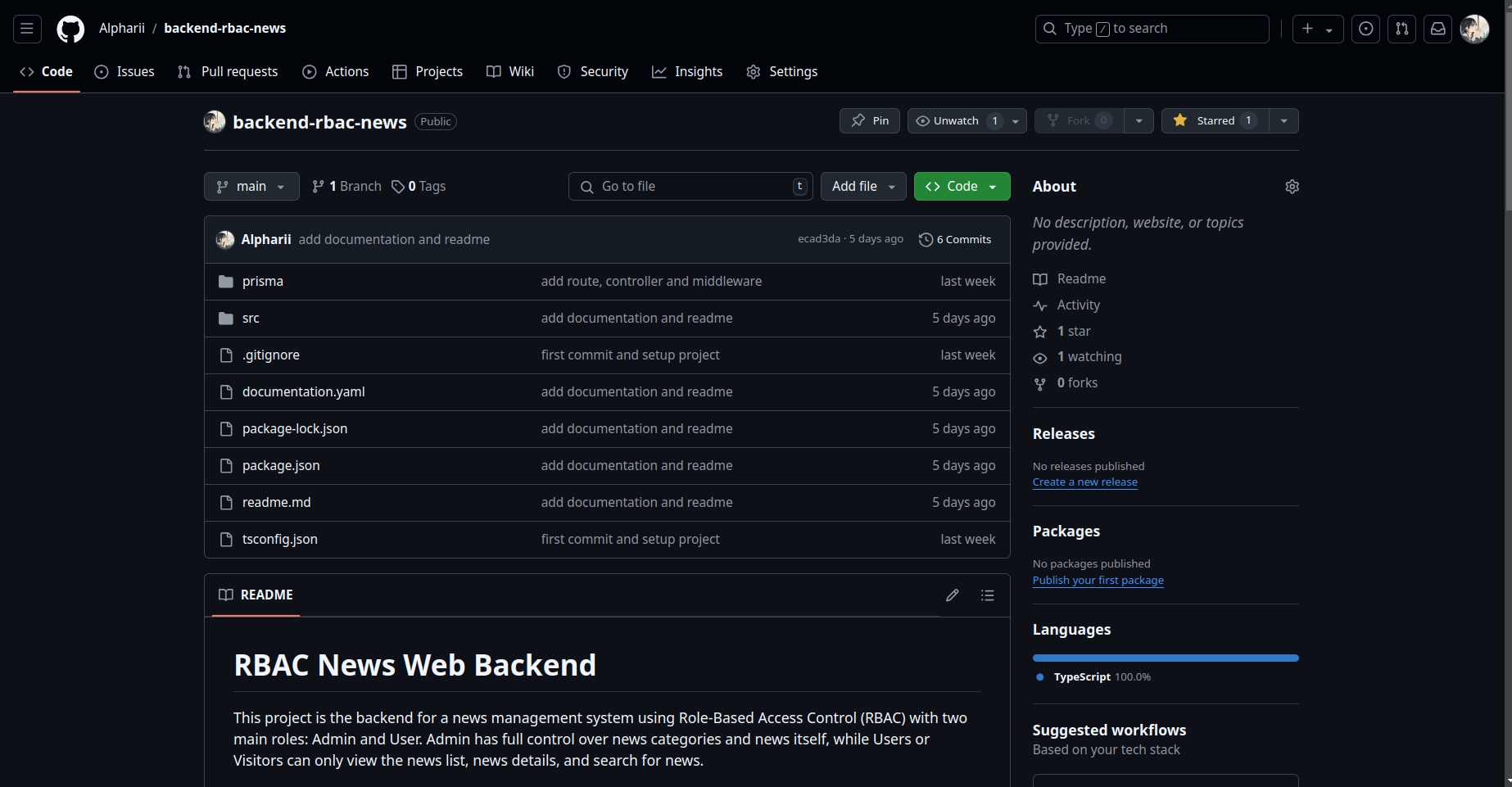1512x787 pixels.
Task: Switch to the Settings tab
Action: (782, 72)
